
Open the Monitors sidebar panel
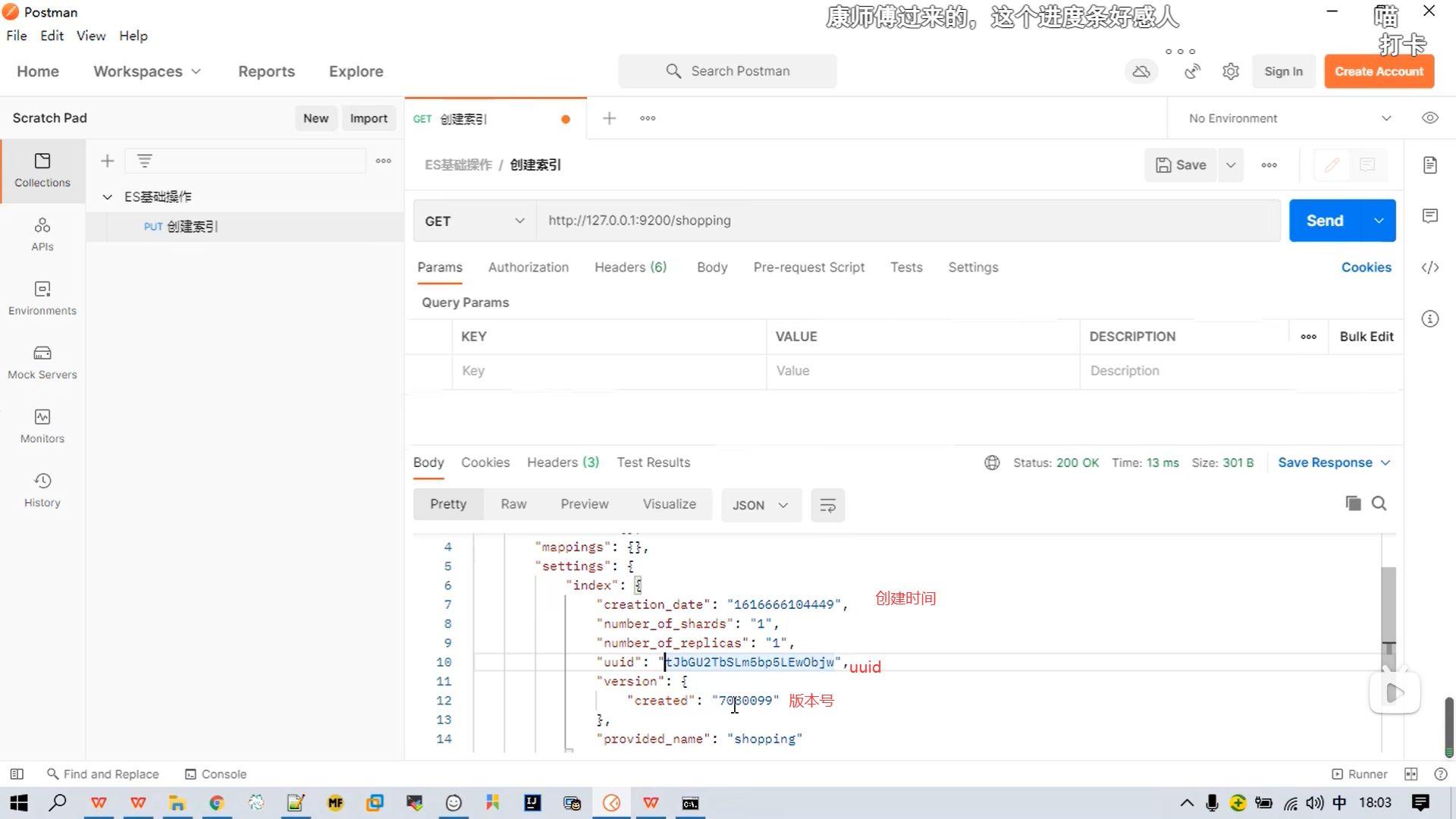[x=42, y=425]
